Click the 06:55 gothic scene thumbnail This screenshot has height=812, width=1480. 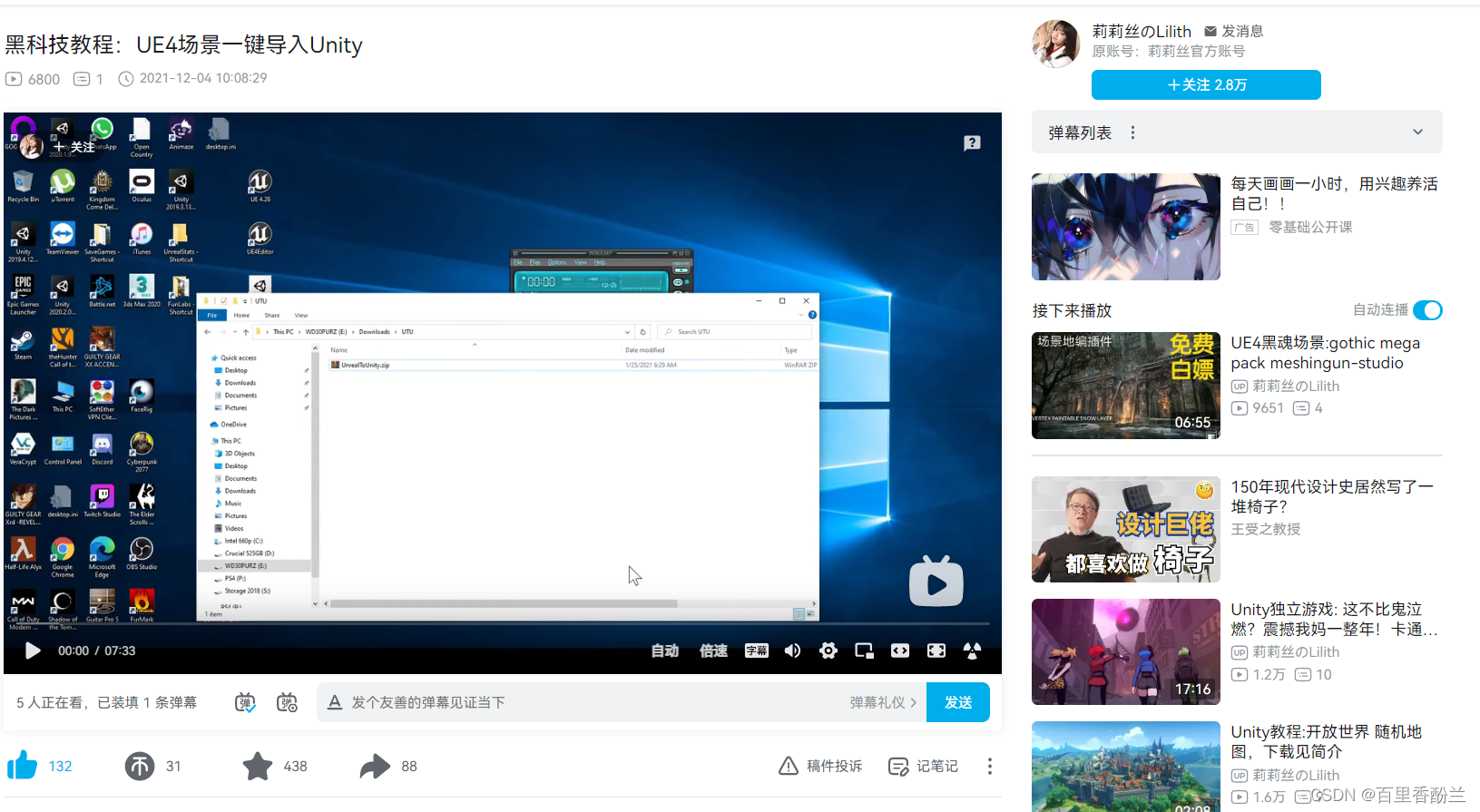1126,386
